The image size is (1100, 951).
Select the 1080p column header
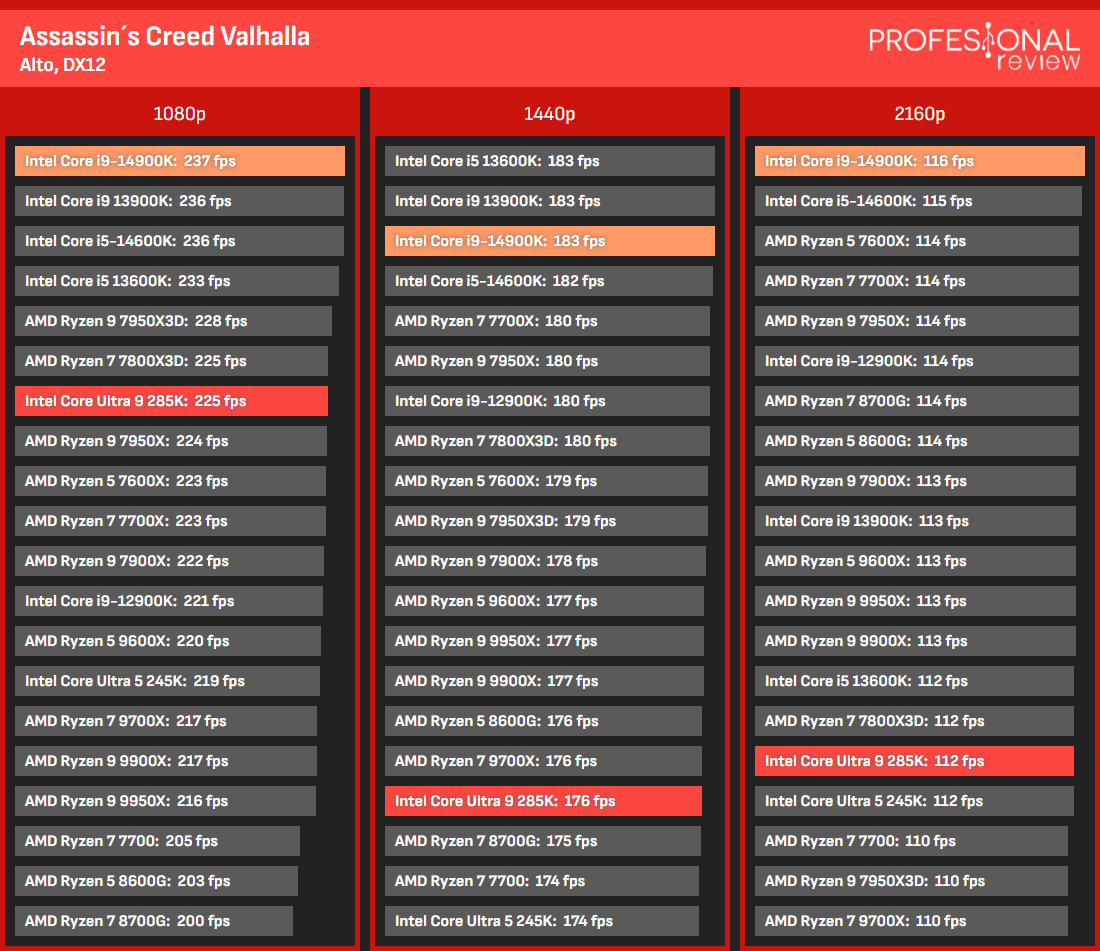click(180, 114)
